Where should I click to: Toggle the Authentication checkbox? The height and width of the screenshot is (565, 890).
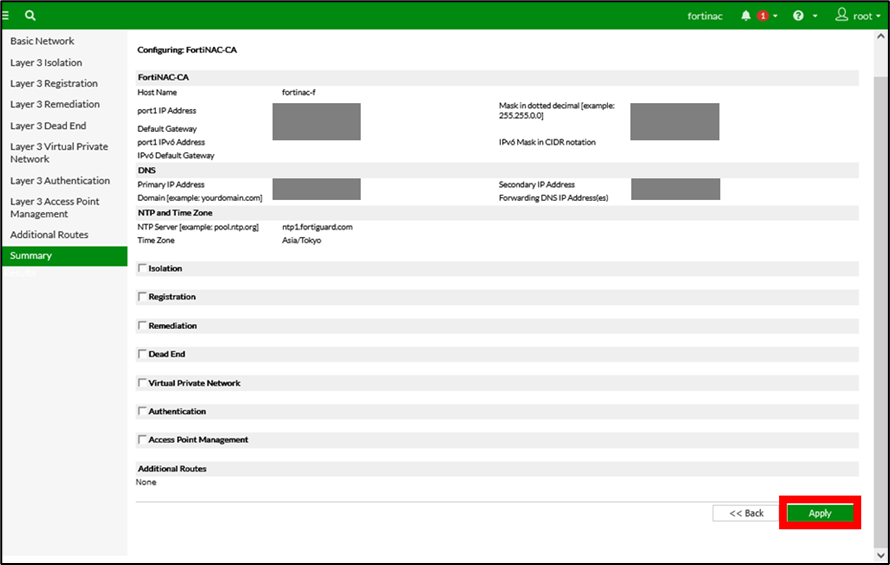(142, 411)
